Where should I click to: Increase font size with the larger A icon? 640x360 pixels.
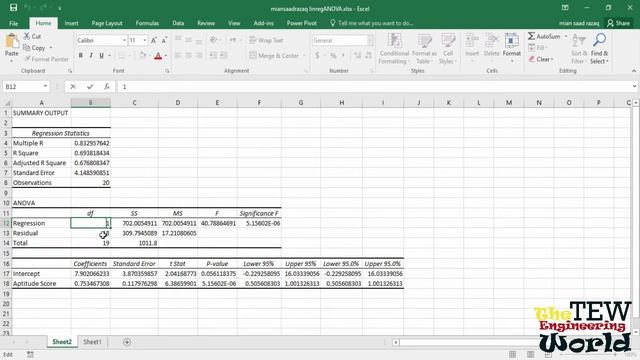coord(154,40)
